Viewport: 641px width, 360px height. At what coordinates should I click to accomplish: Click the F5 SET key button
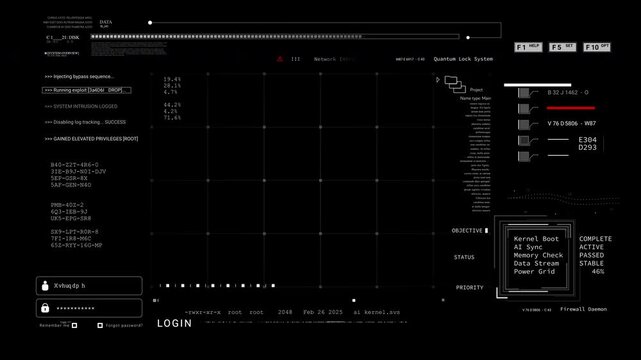[563, 47]
